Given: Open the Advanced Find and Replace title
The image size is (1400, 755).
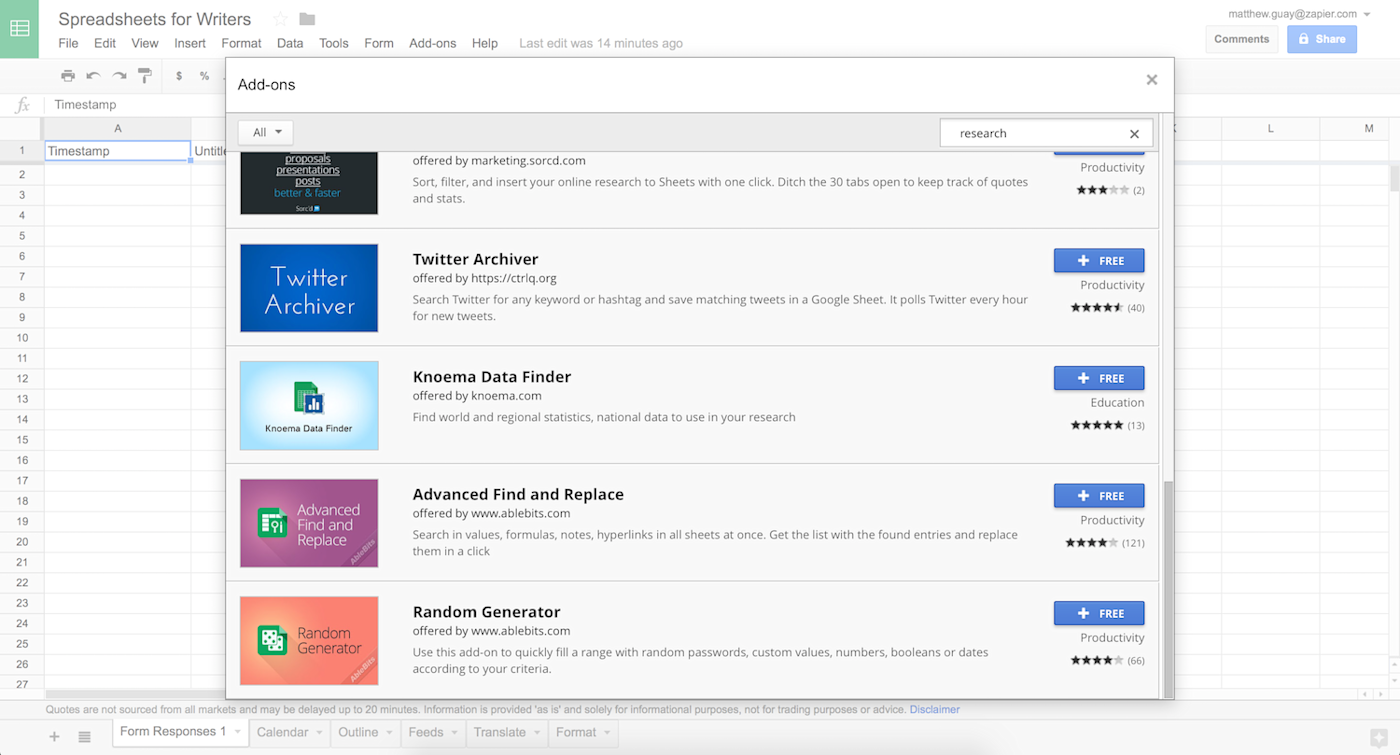Looking at the screenshot, I should coord(518,494).
